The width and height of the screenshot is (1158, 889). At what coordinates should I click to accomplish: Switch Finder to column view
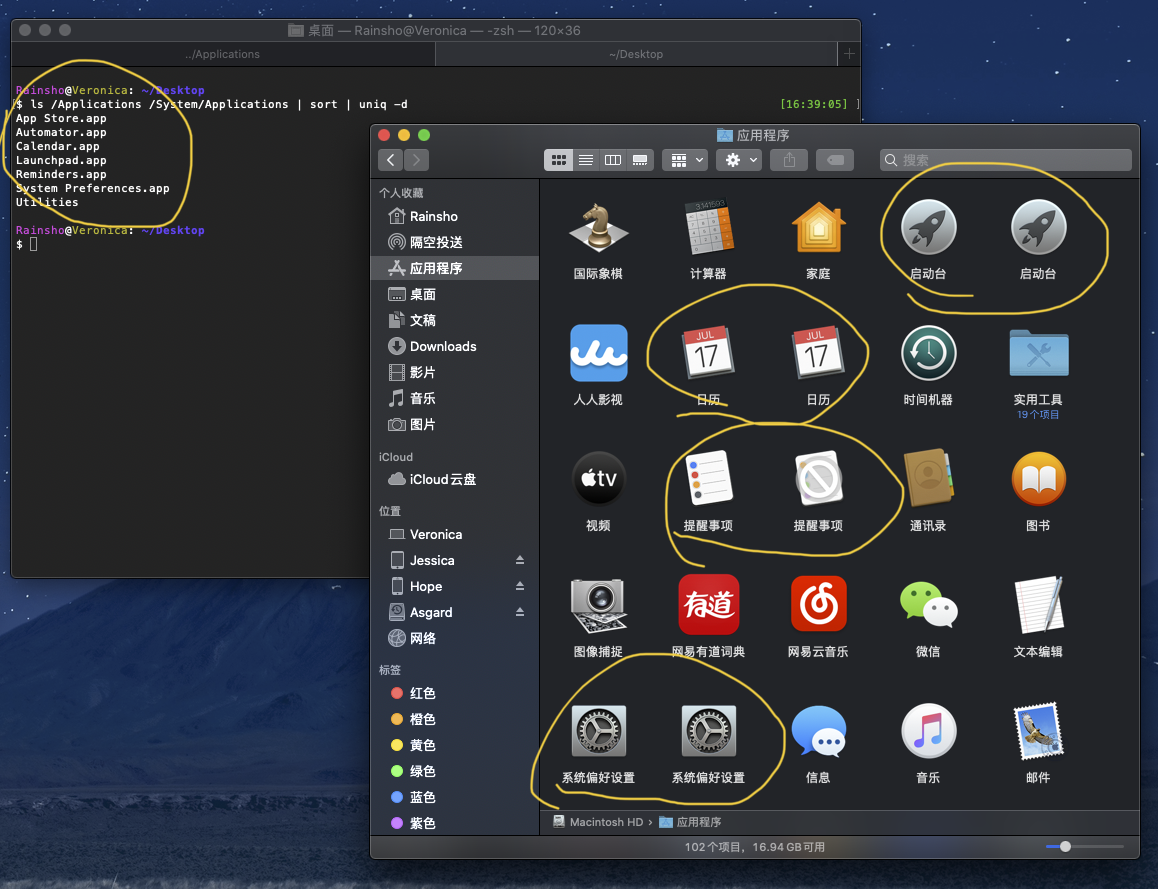(x=613, y=160)
